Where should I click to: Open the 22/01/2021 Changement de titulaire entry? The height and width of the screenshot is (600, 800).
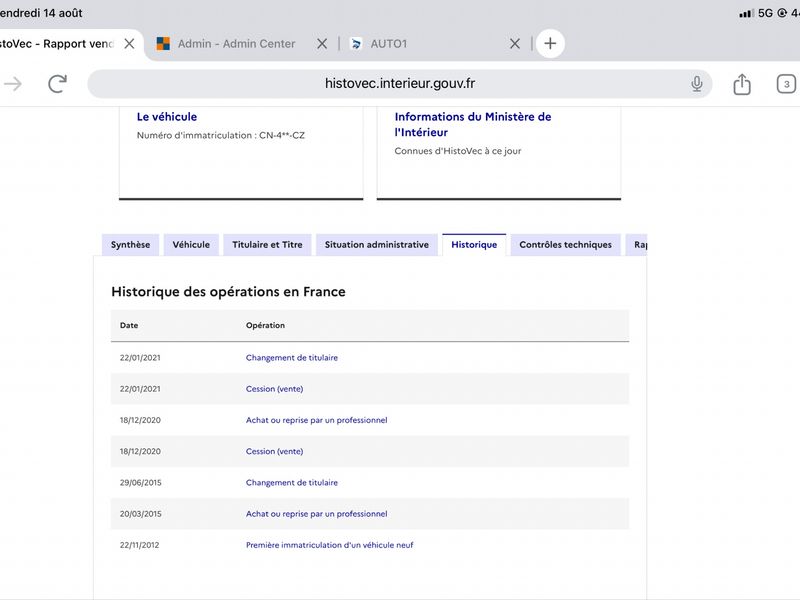pos(292,358)
